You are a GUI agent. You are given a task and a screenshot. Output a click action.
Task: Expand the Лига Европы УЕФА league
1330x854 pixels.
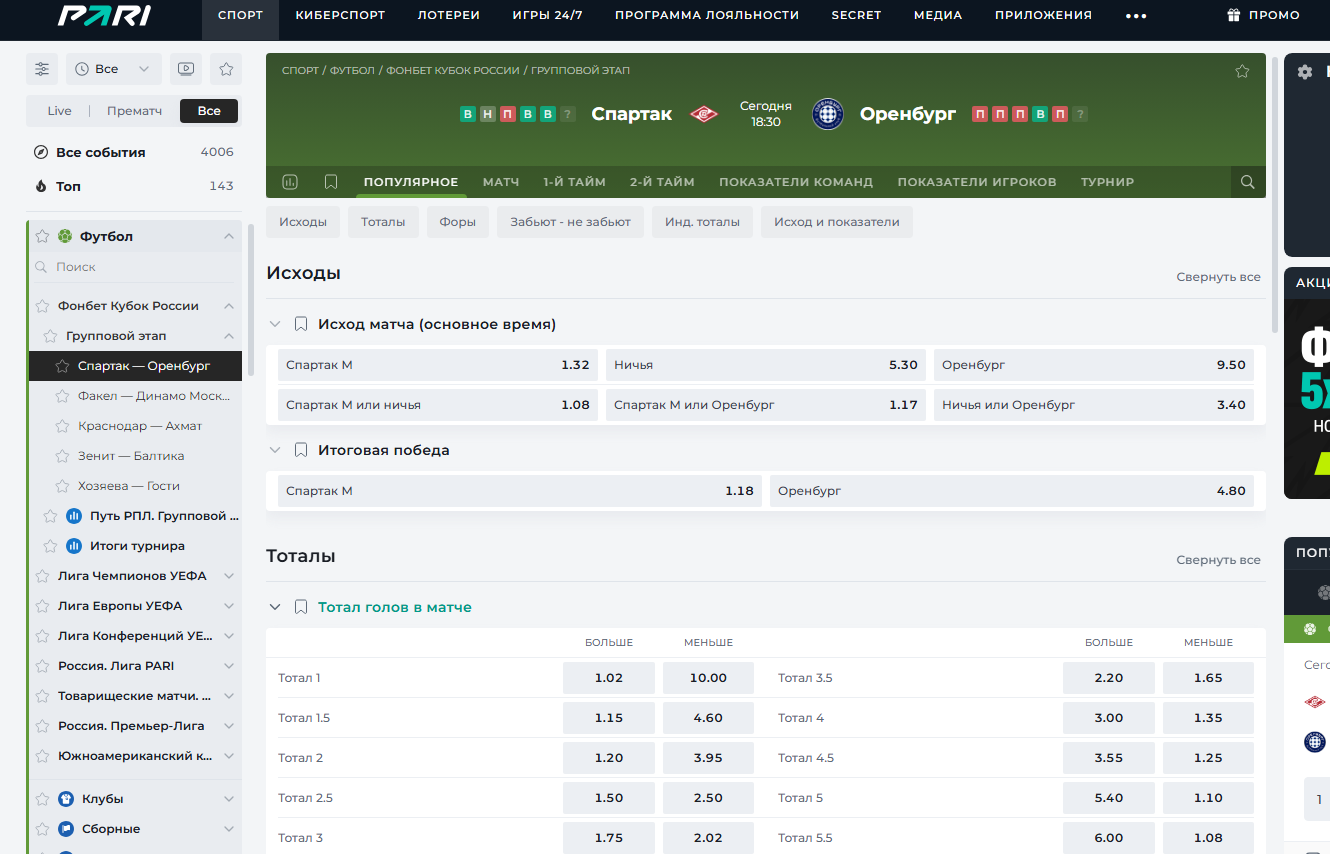pos(229,606)
